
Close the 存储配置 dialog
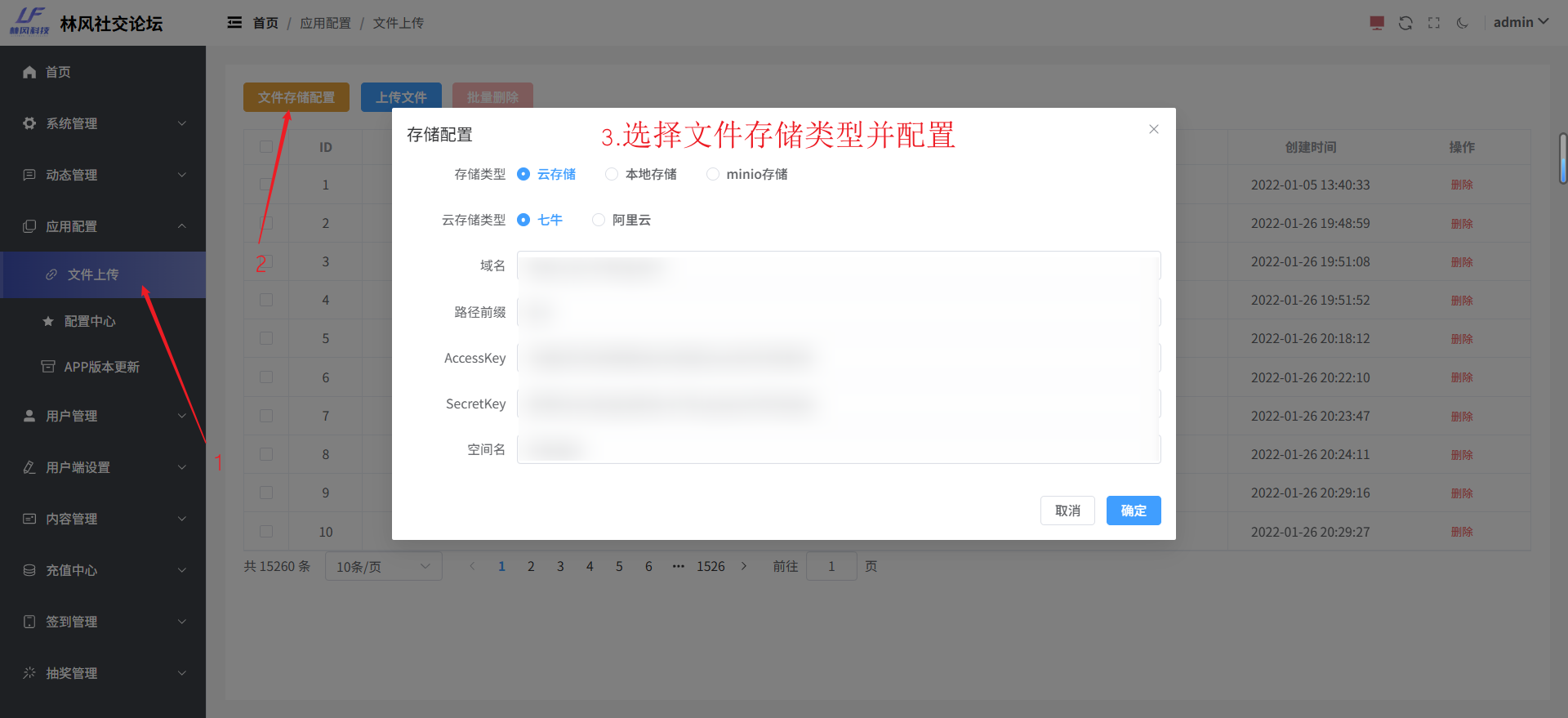pyautogui.click(x=1154, y=129)
